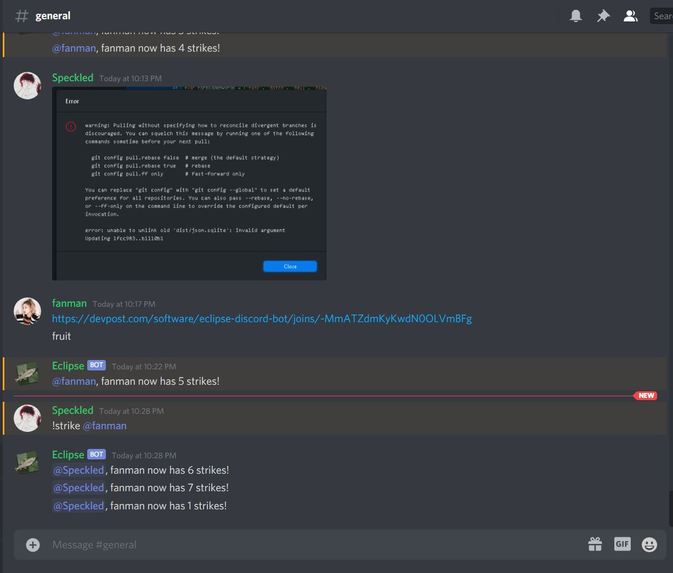This screenshot has width=673, height=573.
Task: Click BOT badge on 10:28 PM Eclipse message
Action: coord(97,454)
